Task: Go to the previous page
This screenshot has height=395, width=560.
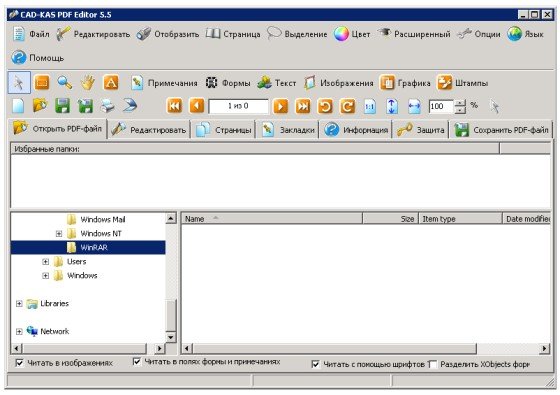Action: 196,106
